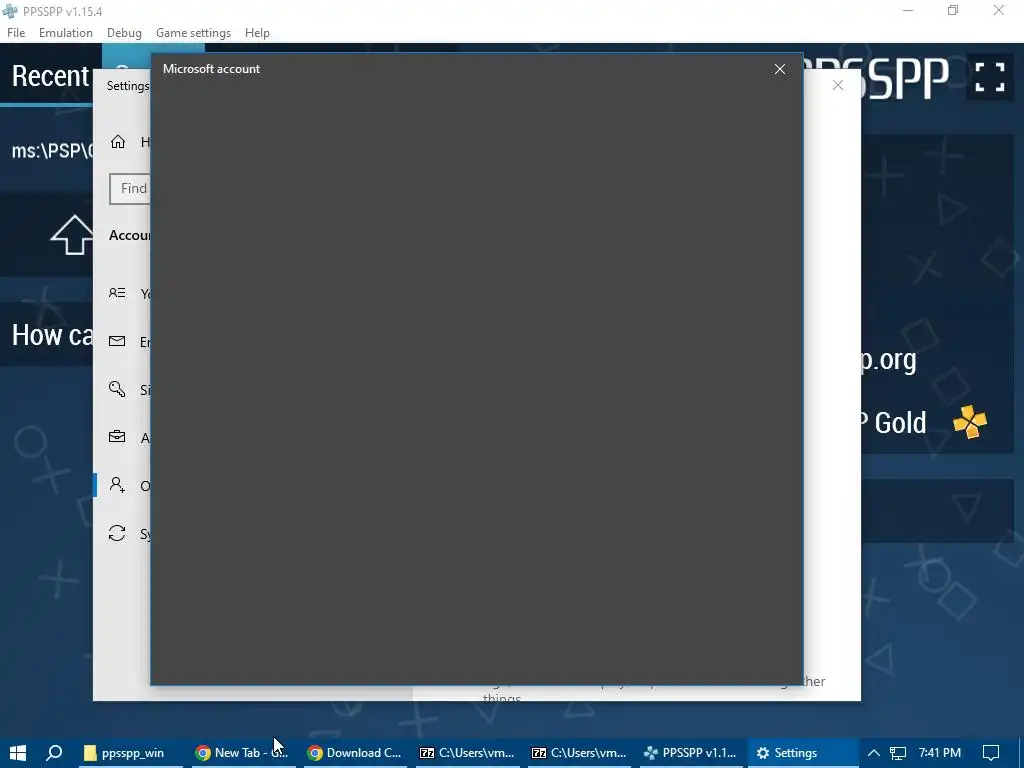
Task: Click the Email envelope icon in Settings
Action: click(117, 342)
